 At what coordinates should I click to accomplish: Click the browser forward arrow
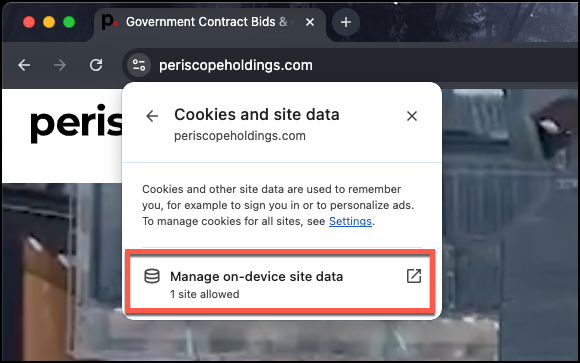60,65
